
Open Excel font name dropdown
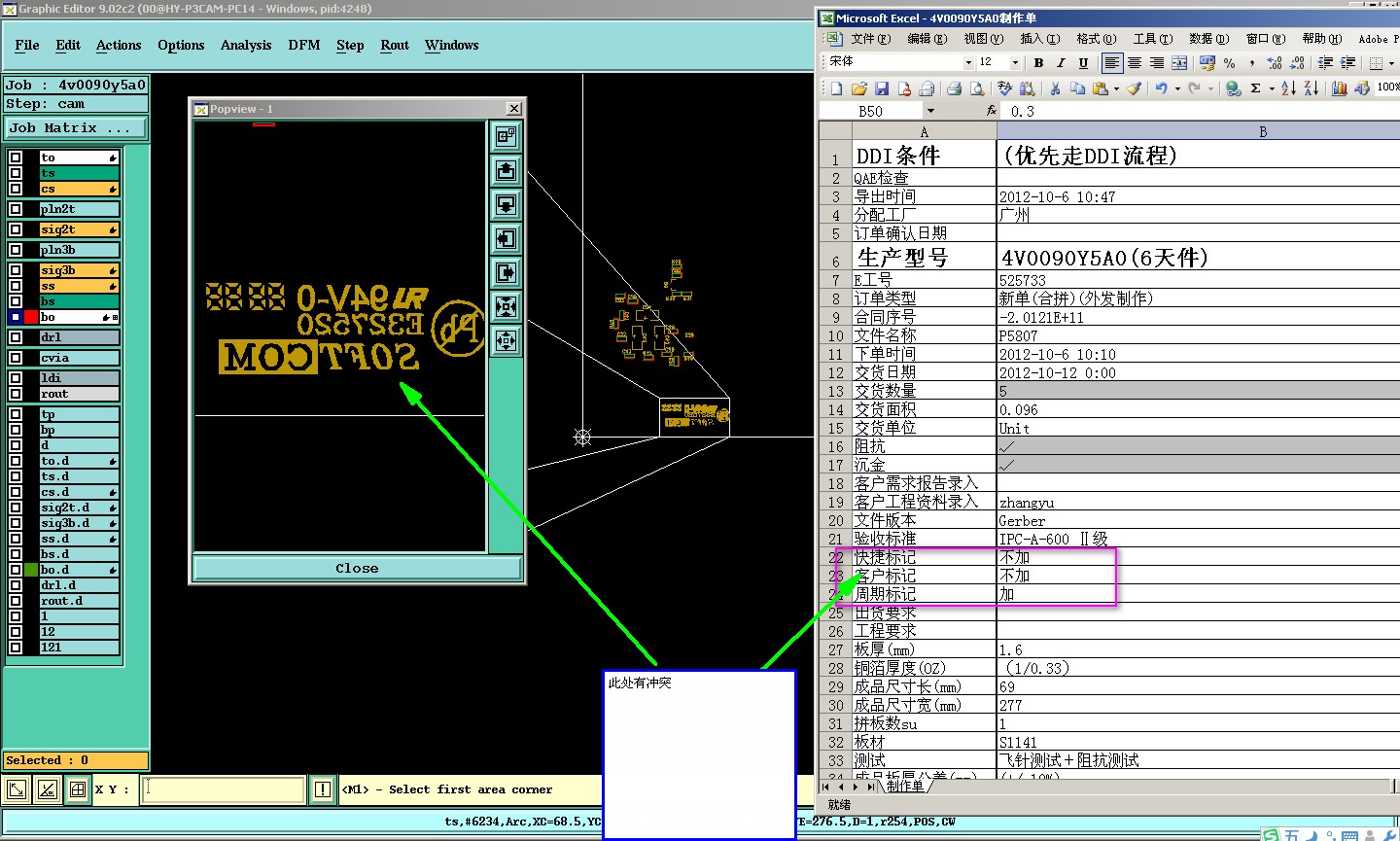[968, 62]
